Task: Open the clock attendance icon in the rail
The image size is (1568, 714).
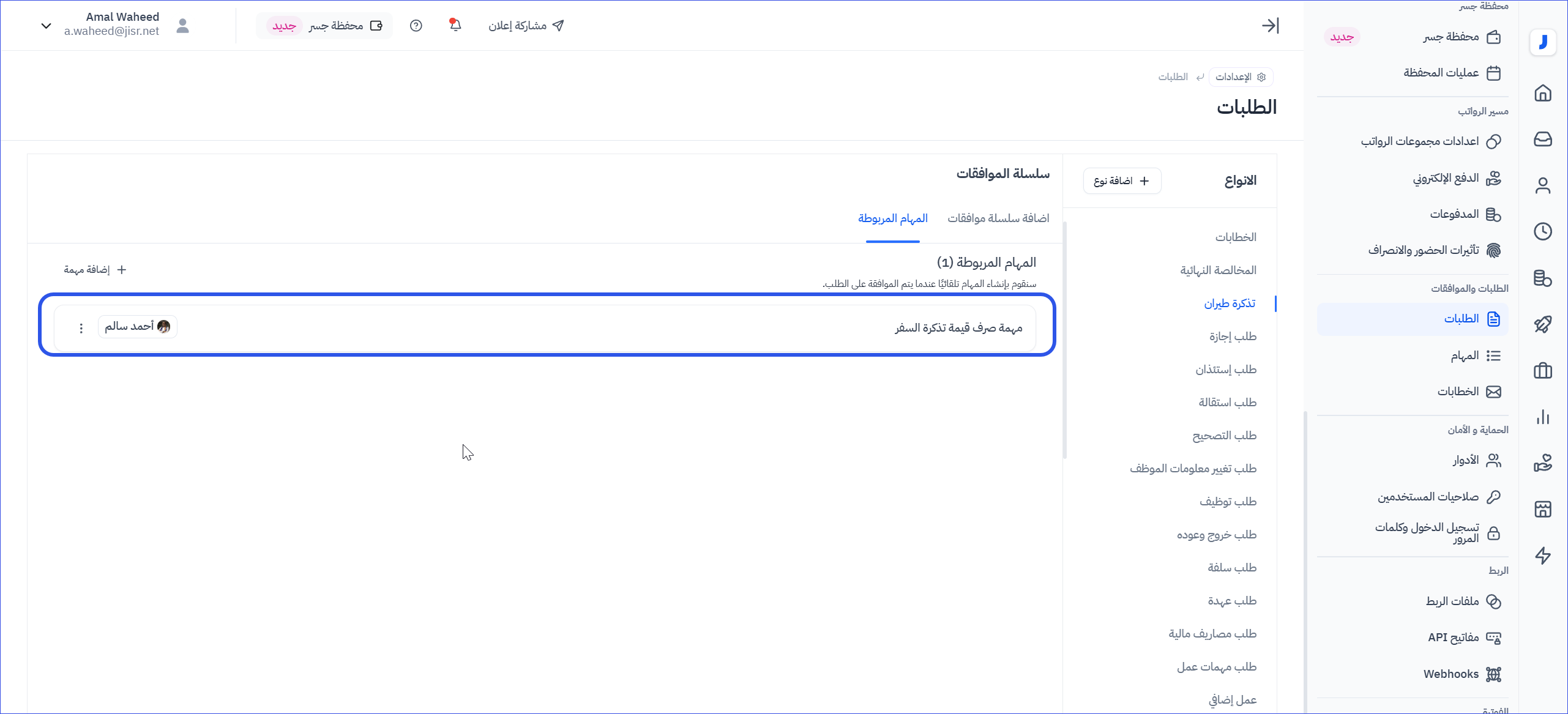Action: pyautogui.click(x=1543, y=231)
